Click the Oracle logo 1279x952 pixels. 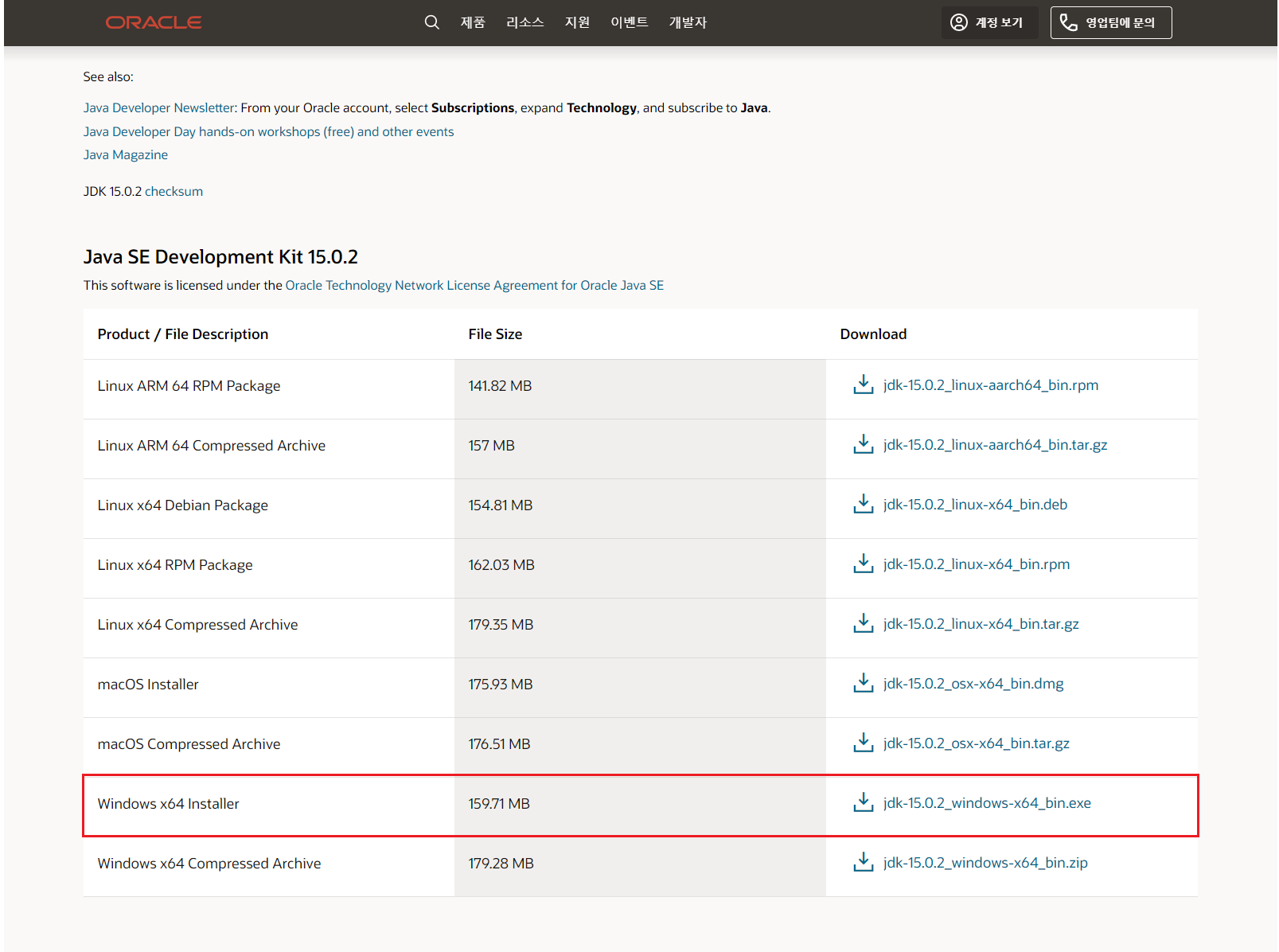click(x=154, y=22)
